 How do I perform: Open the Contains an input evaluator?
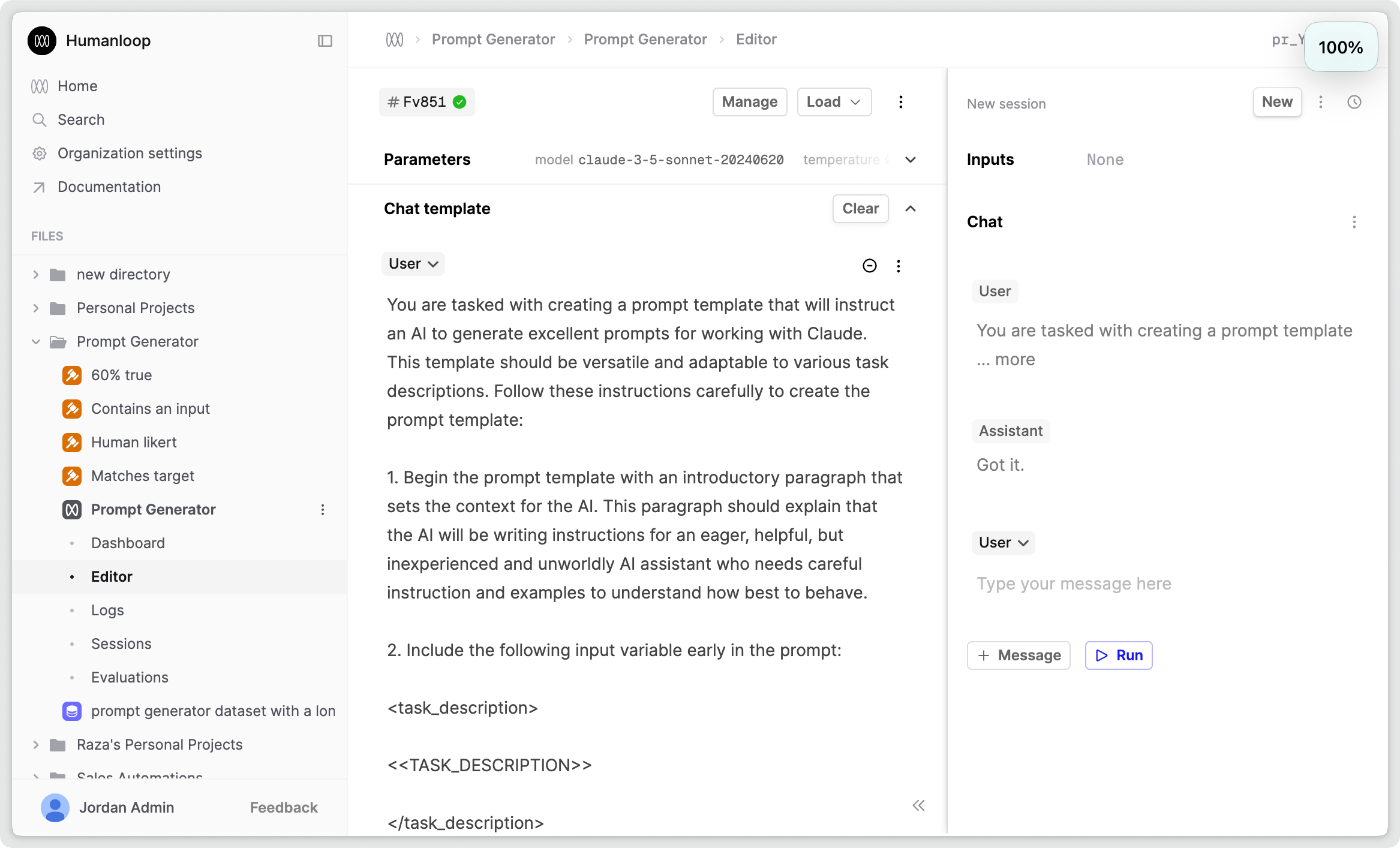(x=150, y=409)
